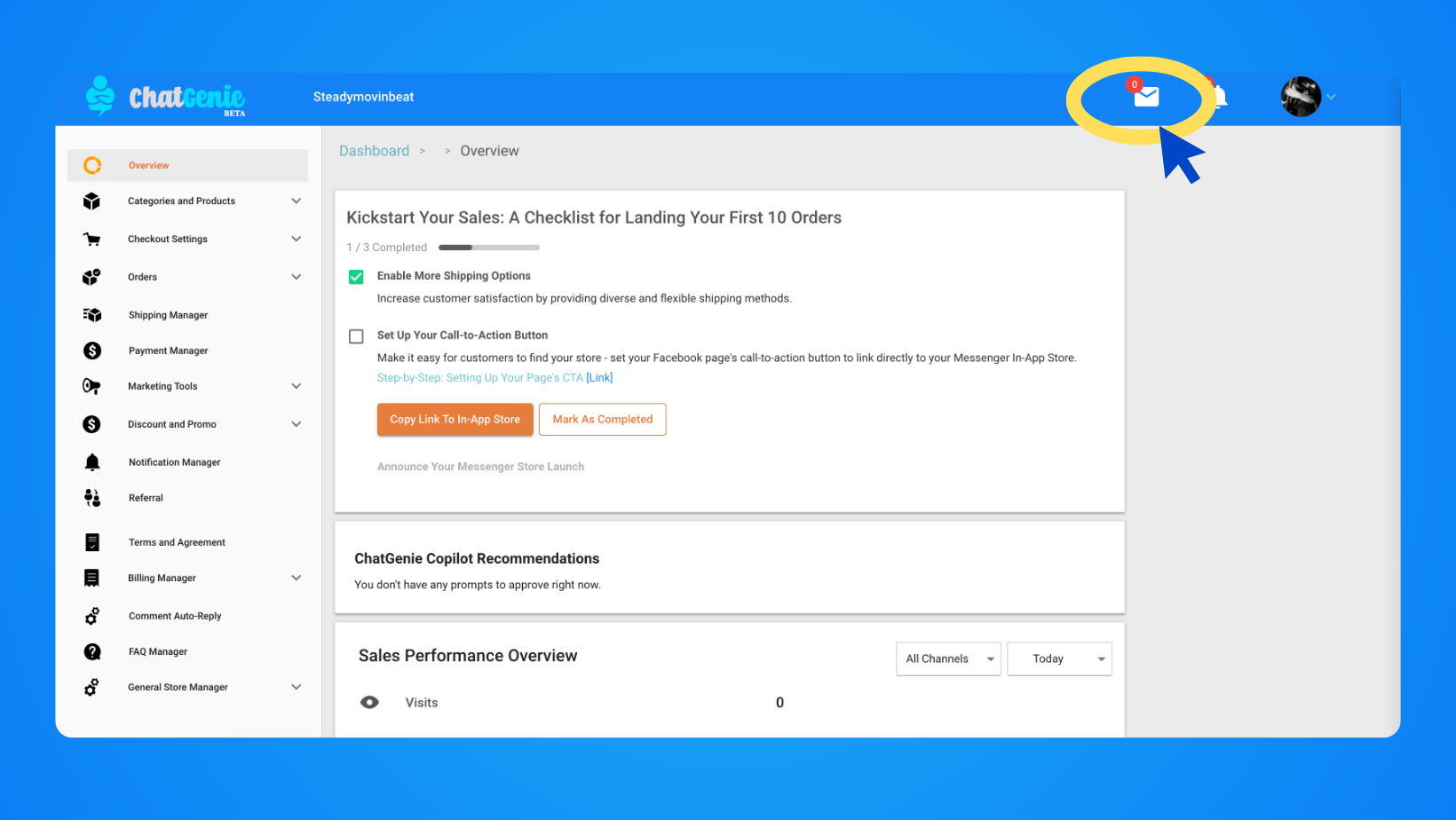This screenshot has width=1456, height=820.
Task: Click the Orders boxes icon
Action: (91, 277)
